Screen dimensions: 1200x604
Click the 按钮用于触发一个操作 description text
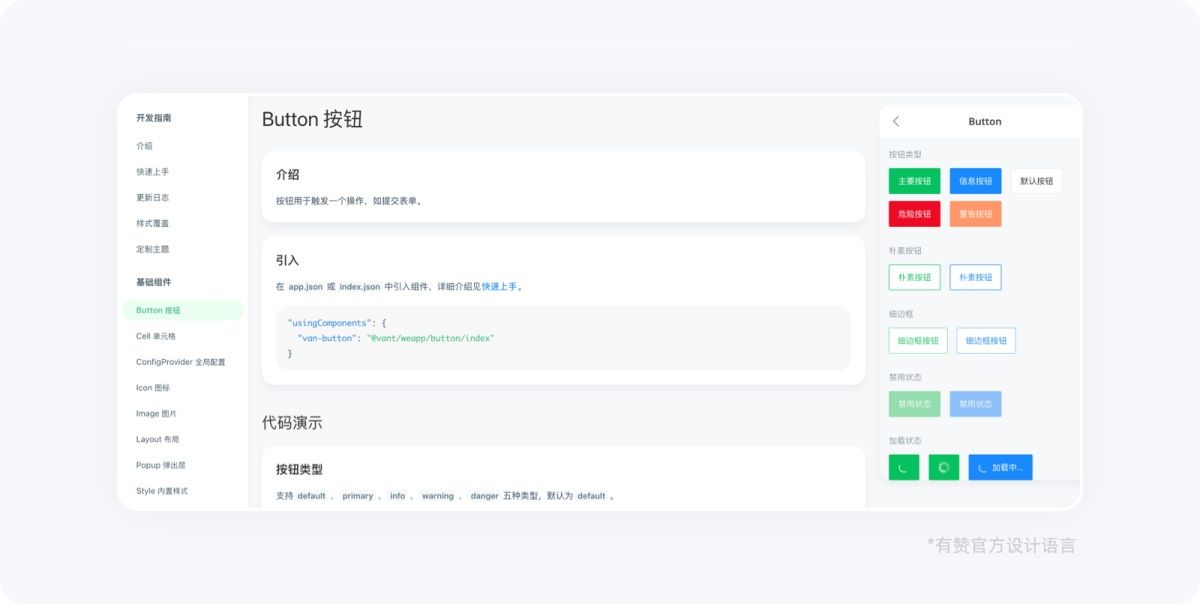(349, 201)
